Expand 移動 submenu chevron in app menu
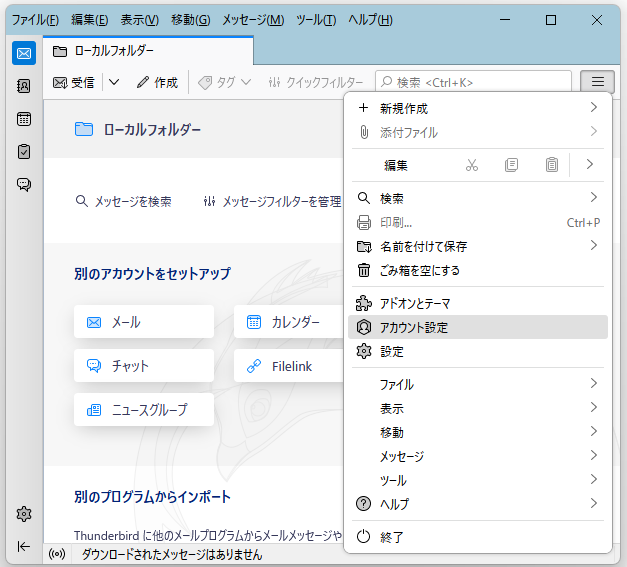The width and height of the screenshot is (627, 567). 593,431
